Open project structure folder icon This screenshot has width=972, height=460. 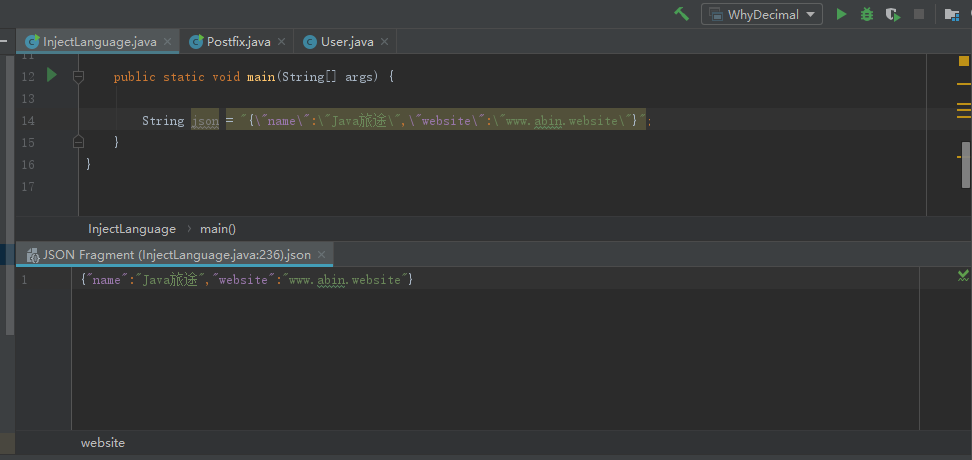coord(952,14)
